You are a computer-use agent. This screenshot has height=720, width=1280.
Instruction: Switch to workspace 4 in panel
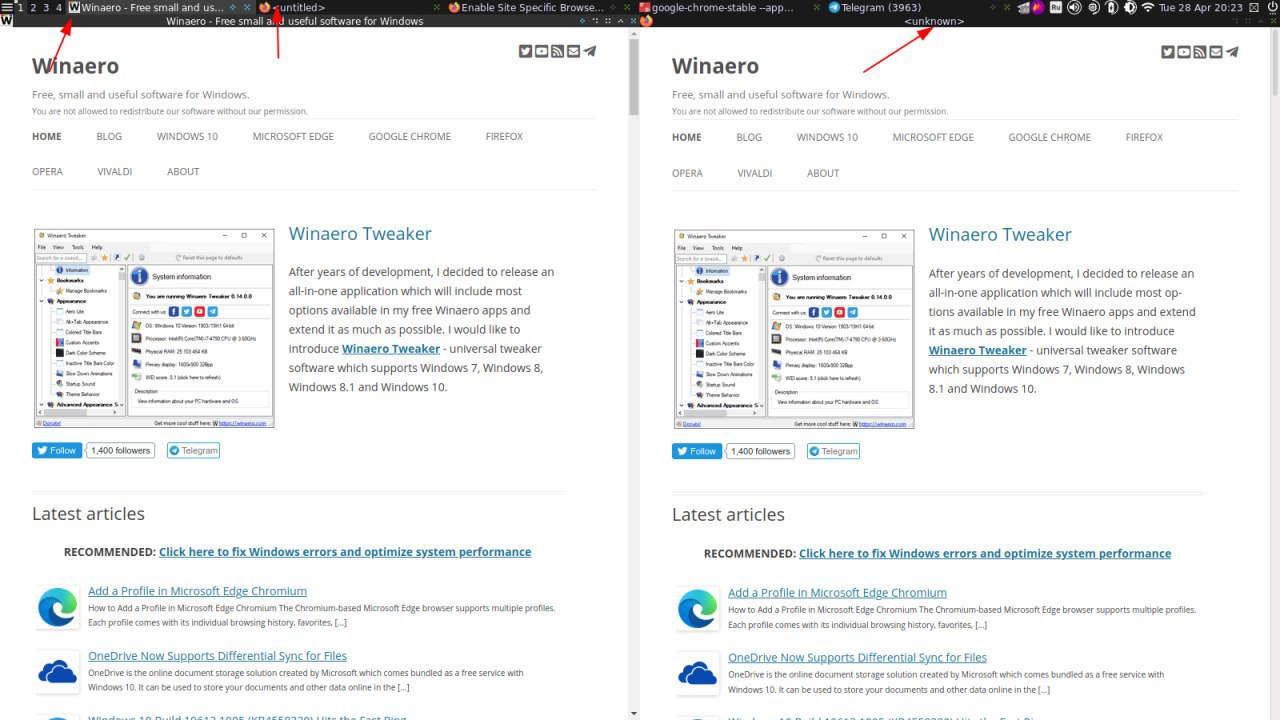[x=59, y=7]
